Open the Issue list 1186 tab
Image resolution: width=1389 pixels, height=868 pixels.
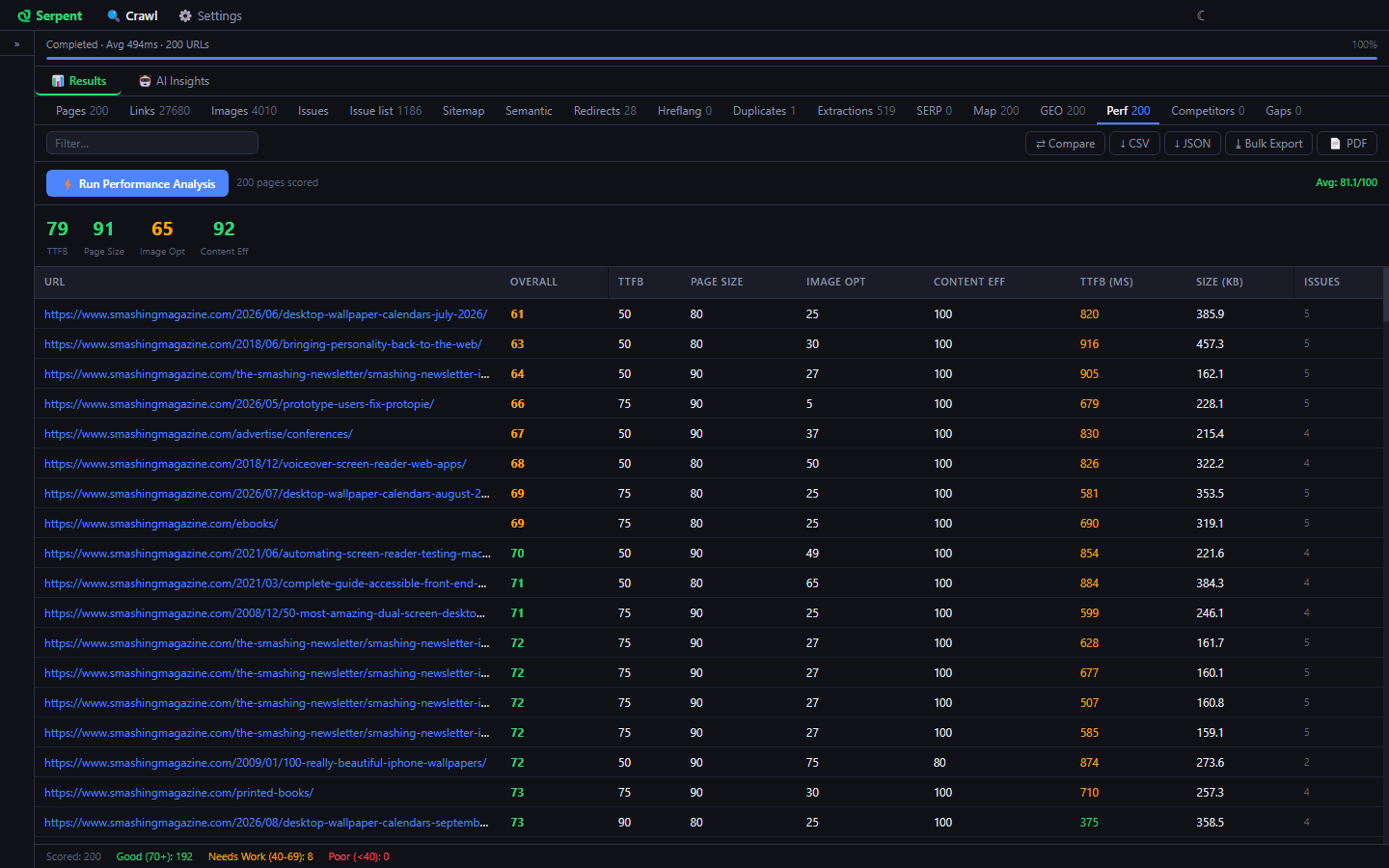[x=386, y=111]
